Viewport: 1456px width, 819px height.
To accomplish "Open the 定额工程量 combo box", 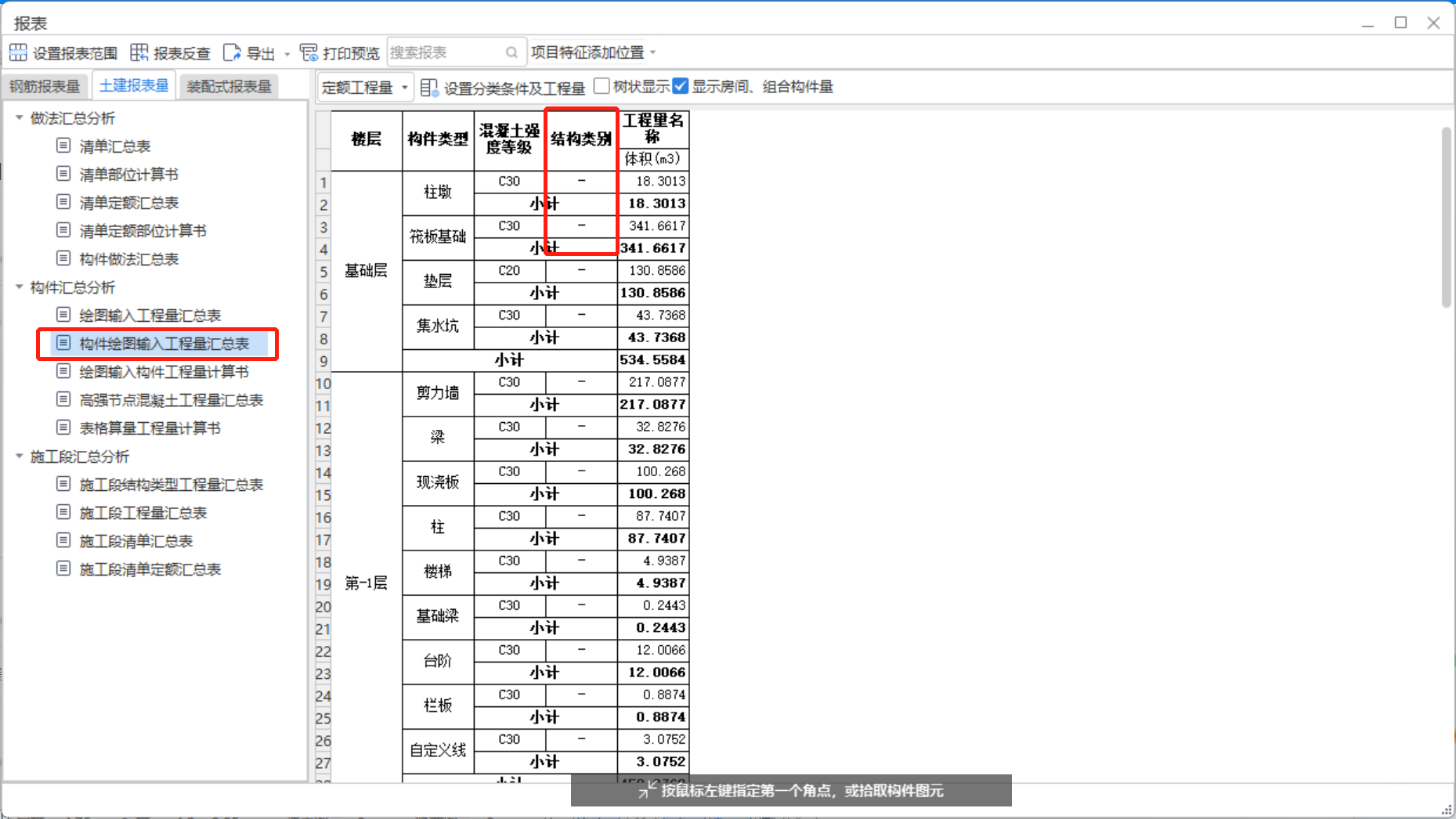I will point(364,87).
